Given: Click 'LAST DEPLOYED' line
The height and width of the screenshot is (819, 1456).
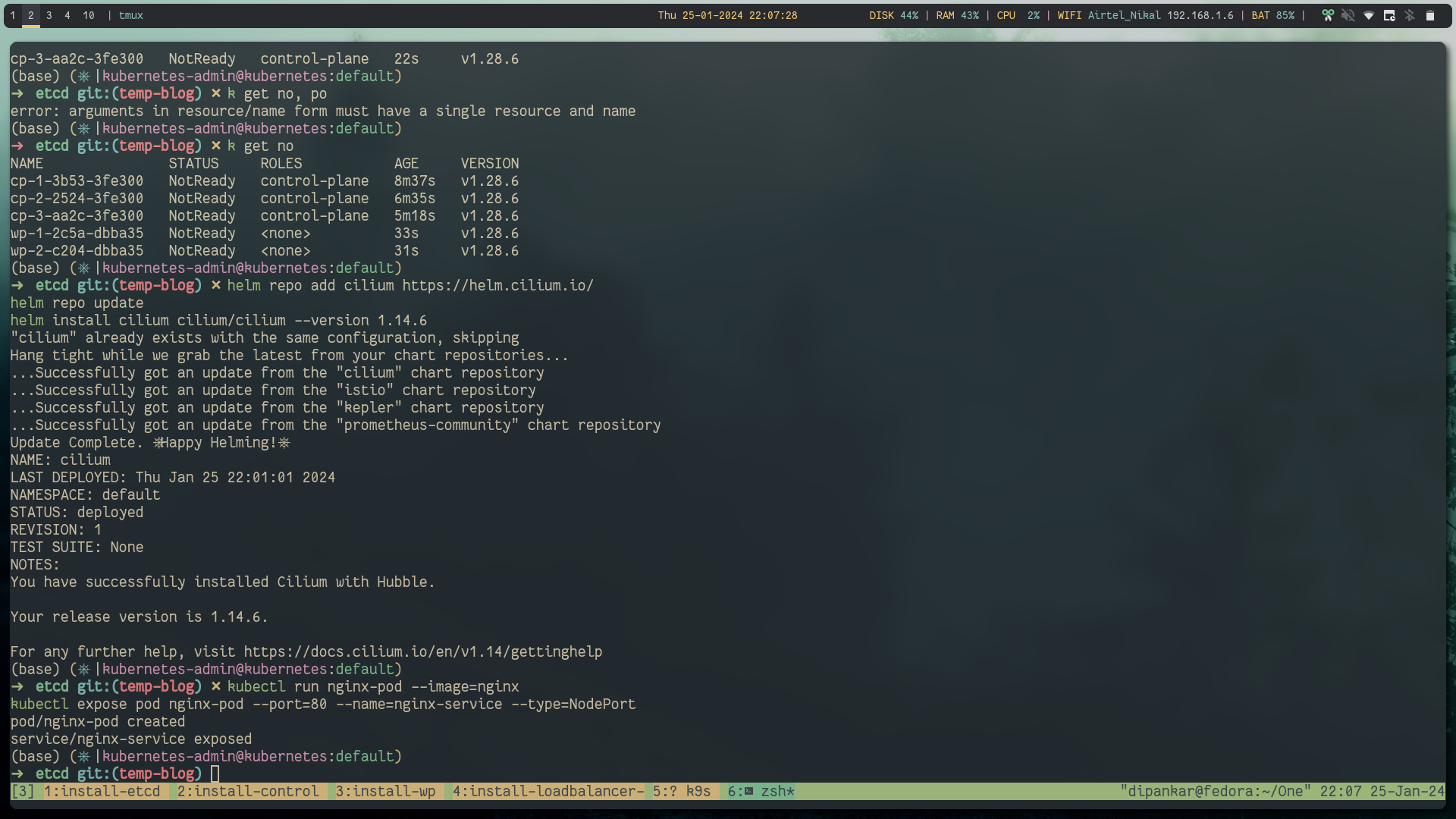Looking at the screenshot, I should [173, 478].
